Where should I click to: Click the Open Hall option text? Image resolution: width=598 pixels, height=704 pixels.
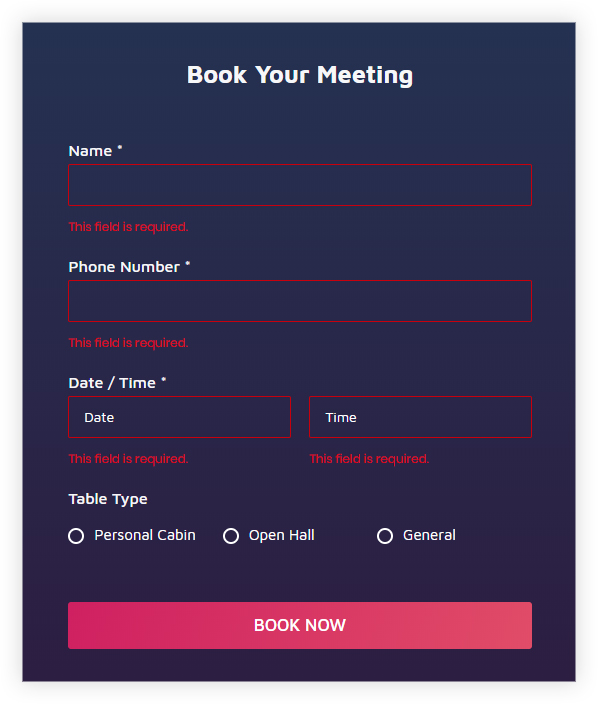coord(282,535)
